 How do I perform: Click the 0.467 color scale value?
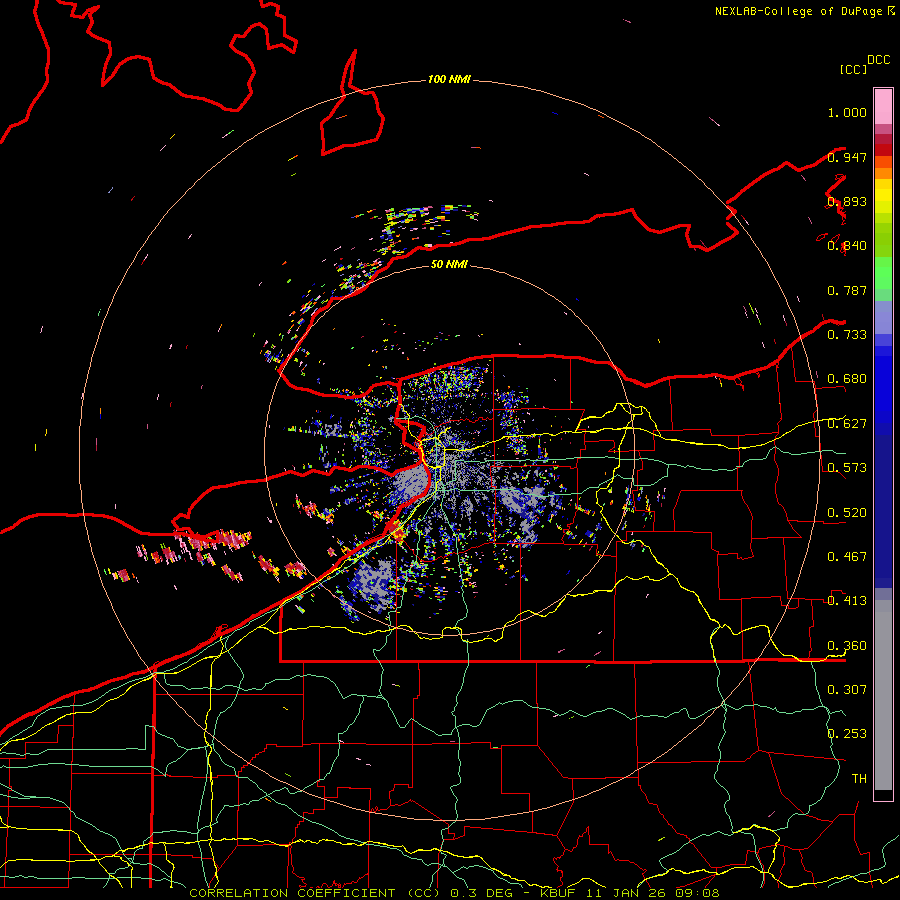(x=847, y=557)
